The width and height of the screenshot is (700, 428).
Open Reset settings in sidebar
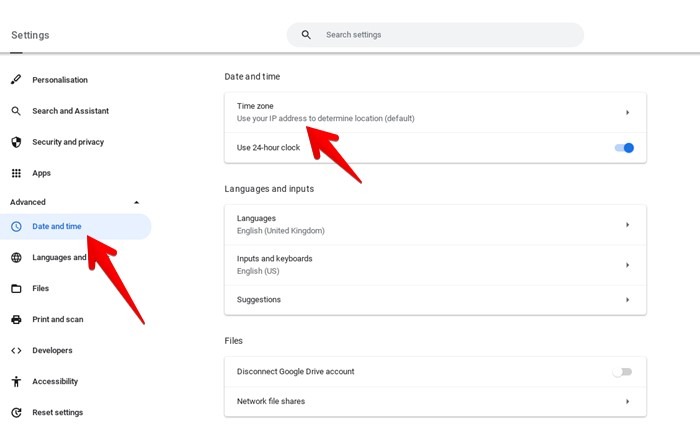click(x=57, y=412)
